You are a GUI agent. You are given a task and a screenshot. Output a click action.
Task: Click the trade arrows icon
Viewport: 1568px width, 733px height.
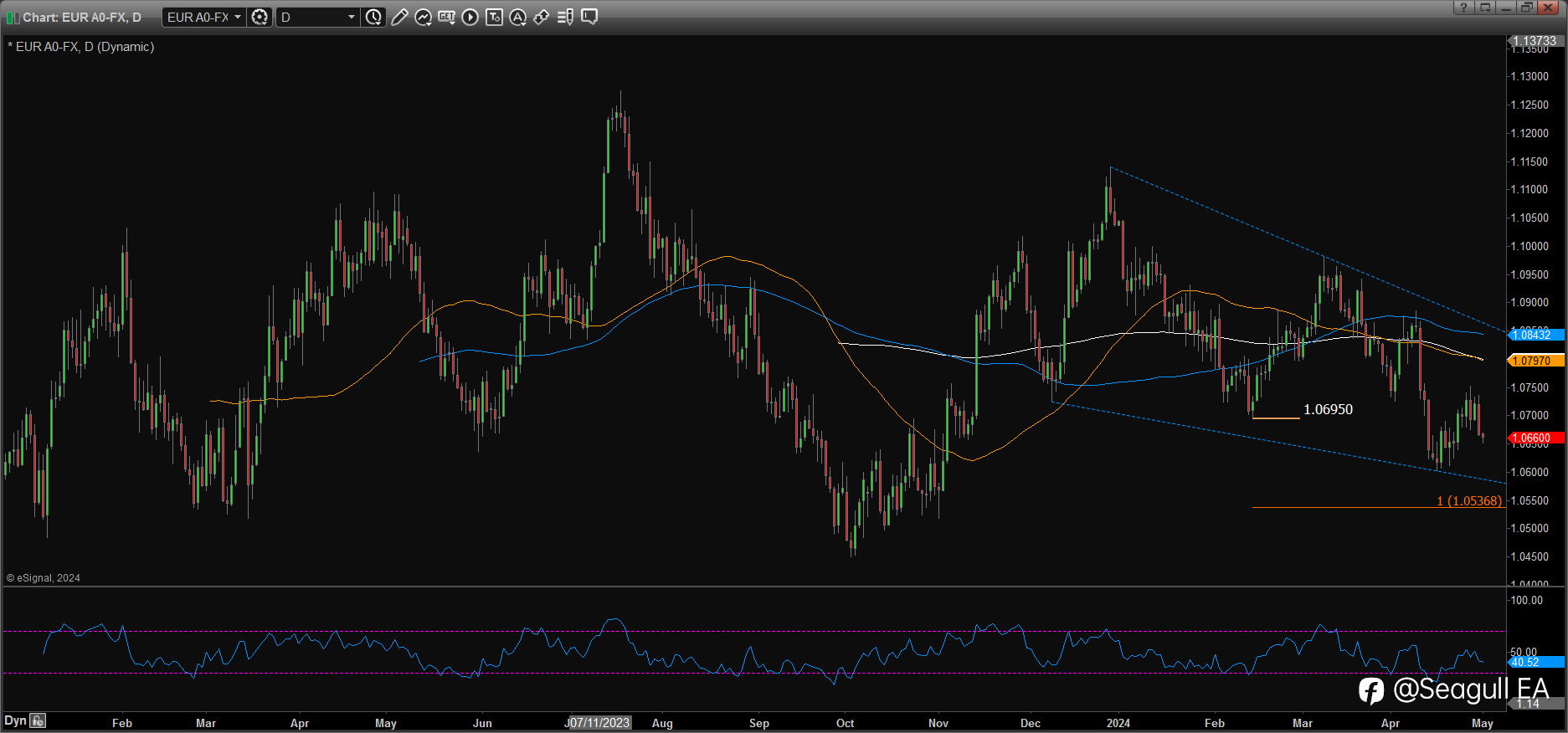click(x=542, y=17)
